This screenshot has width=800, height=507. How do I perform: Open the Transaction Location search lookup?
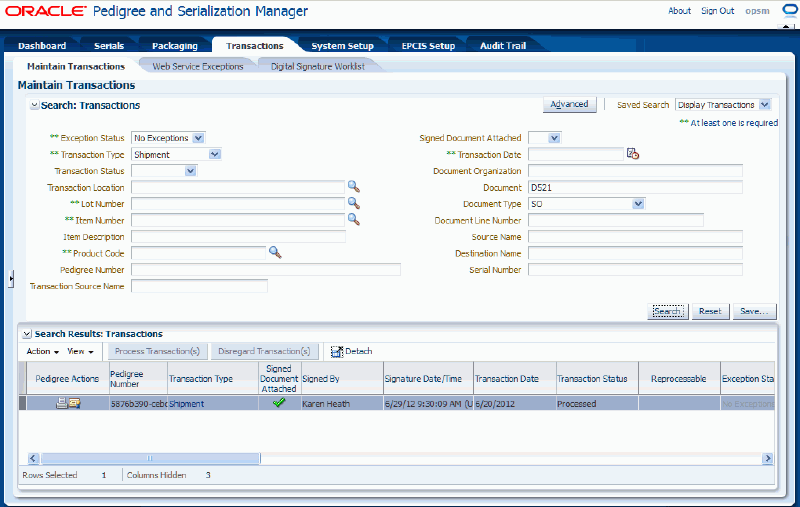(x=354, y=187)
